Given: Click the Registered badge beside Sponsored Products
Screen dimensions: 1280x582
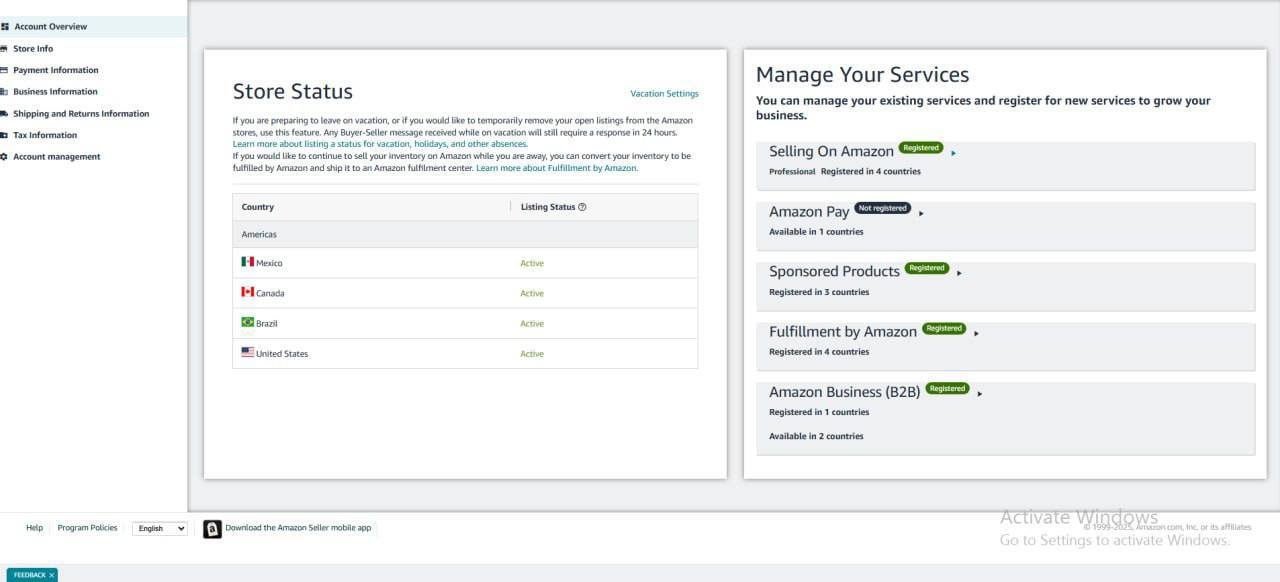Looking at the screenshot, I should click(927, 268).
